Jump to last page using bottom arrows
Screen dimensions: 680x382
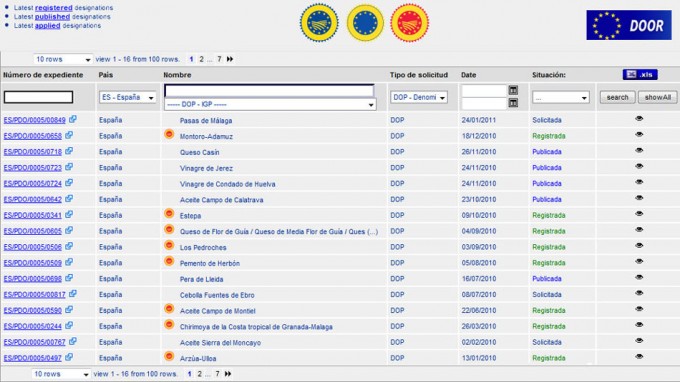pyautogui.click(x=228, y=374)
